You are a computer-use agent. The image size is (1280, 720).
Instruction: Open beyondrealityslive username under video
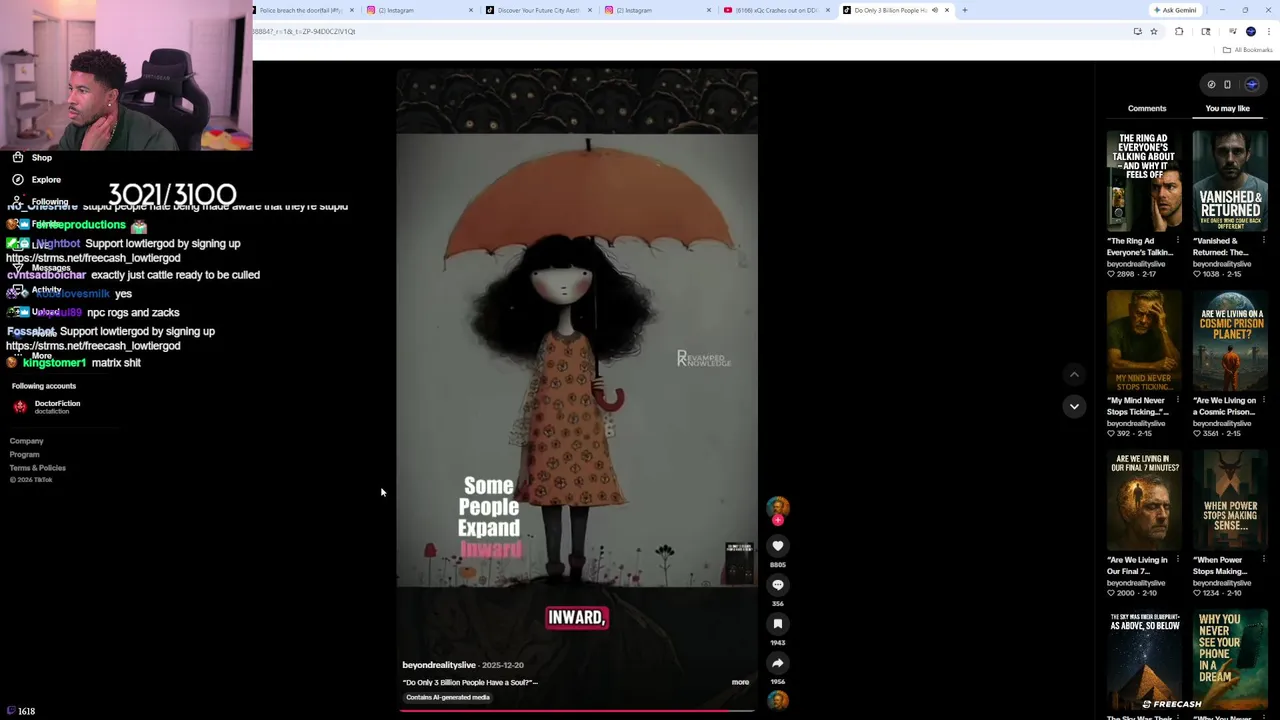pos(439,665)
